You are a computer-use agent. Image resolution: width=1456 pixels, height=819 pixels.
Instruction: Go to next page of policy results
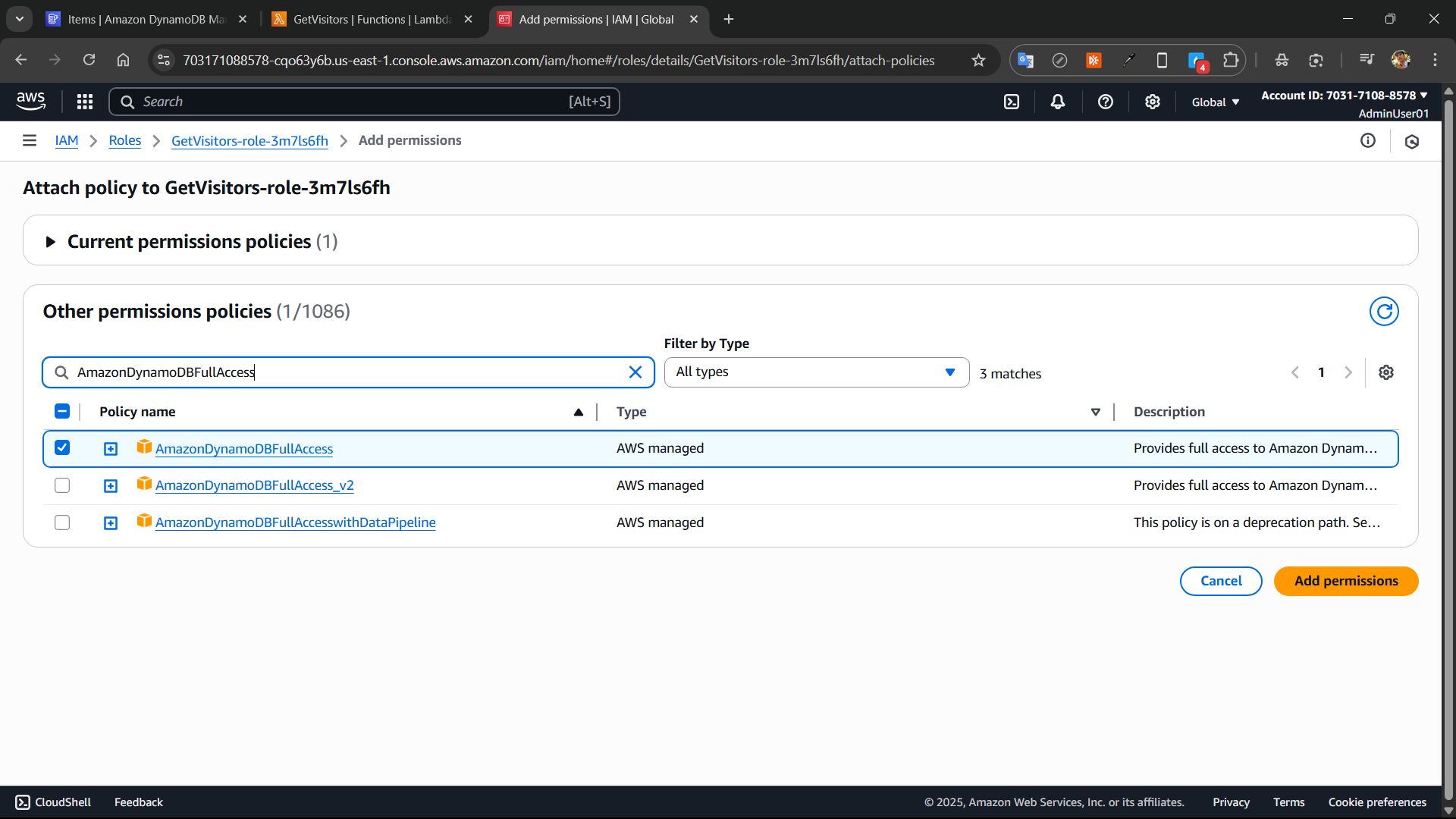click(1348, 372)
